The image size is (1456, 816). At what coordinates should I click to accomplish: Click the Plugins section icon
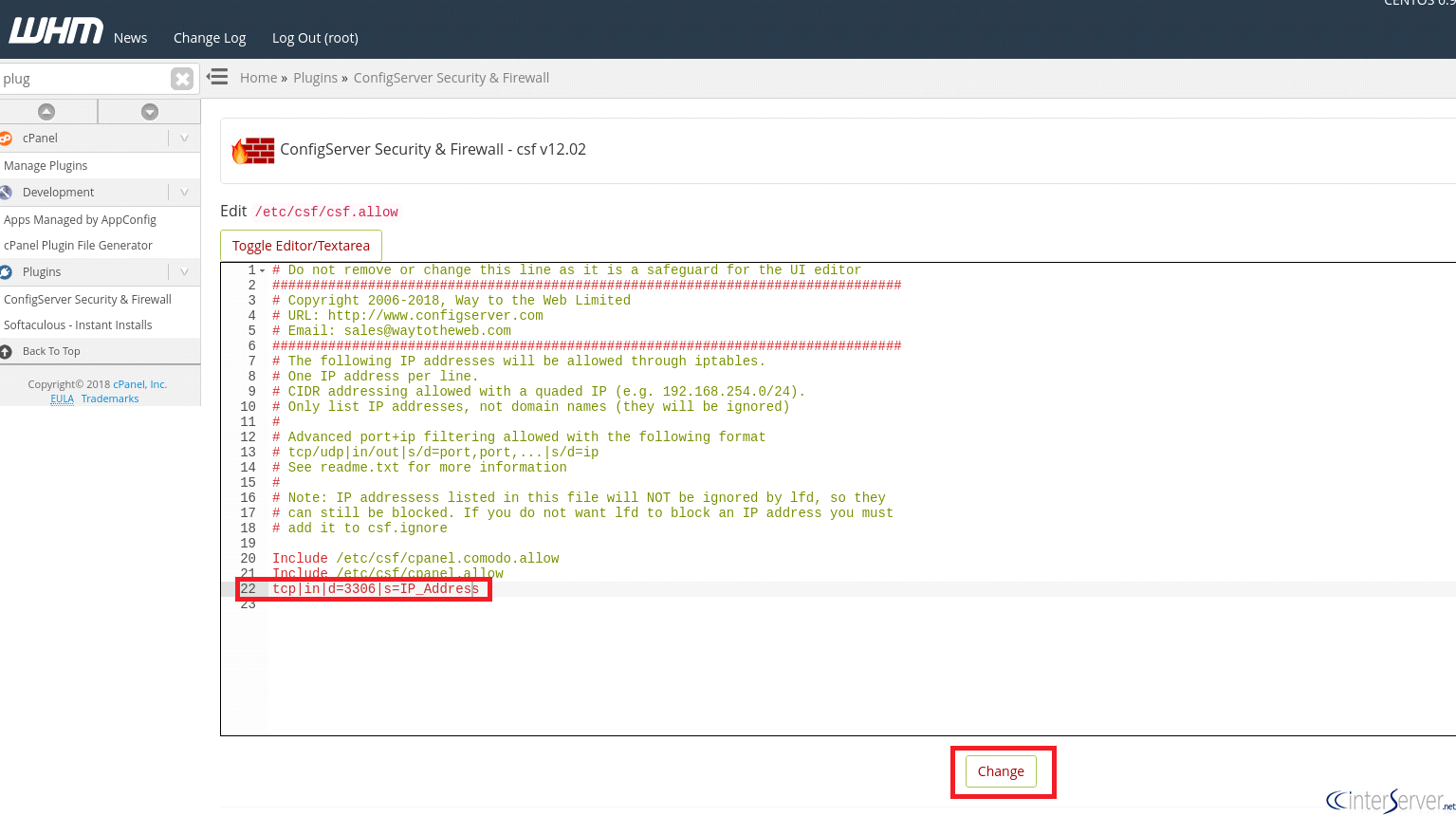[x=6, y=272]
